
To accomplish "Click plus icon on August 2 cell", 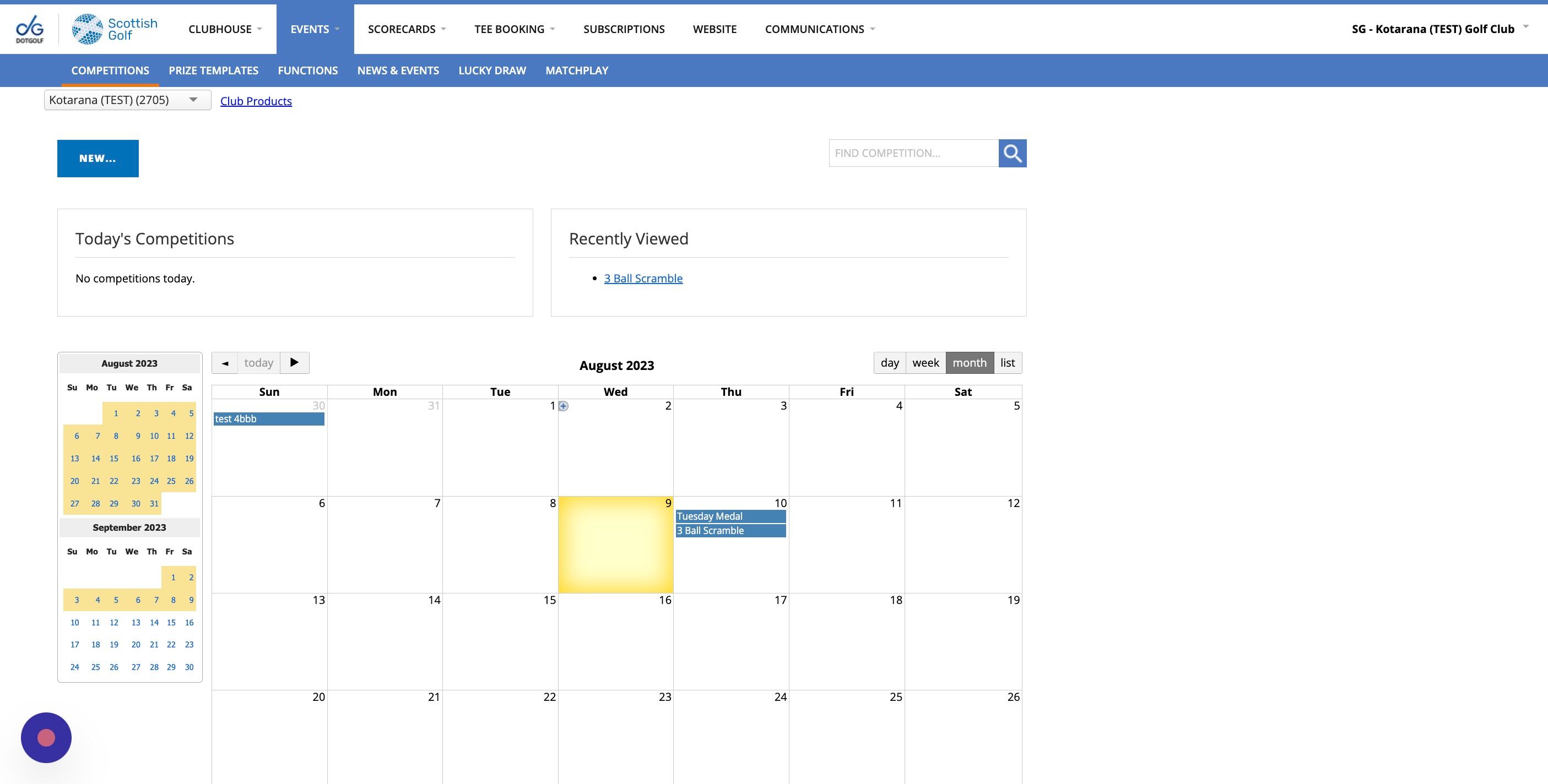I will click(563, 406).
